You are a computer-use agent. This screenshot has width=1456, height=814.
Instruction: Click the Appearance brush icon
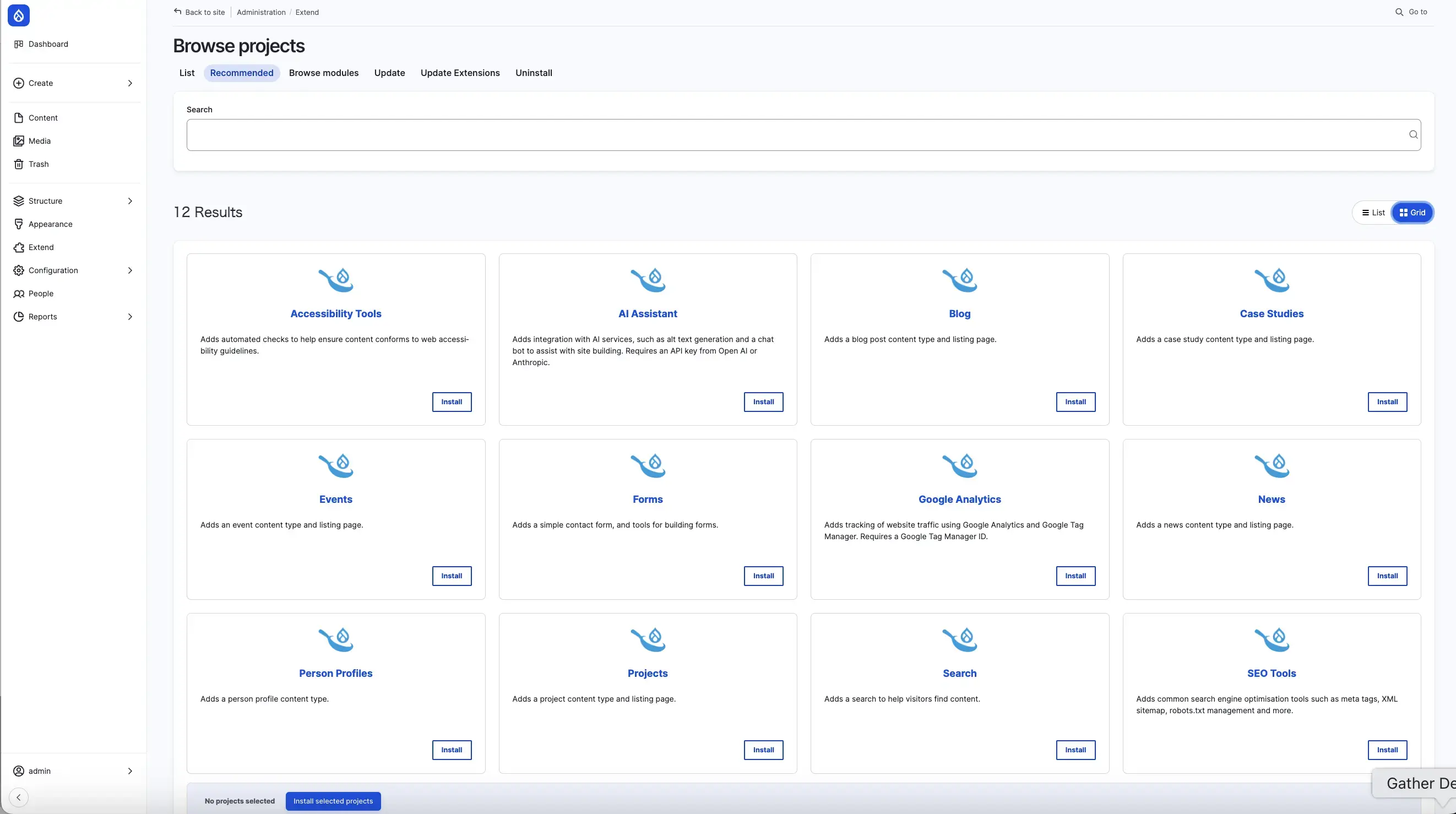[19, 224]
